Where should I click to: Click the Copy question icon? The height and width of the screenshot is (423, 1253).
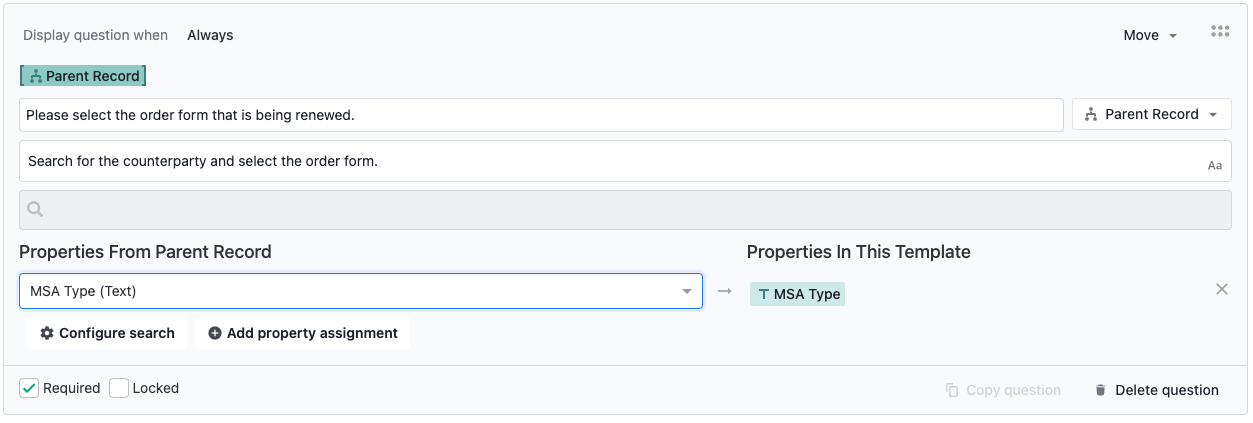click(952, 390)
